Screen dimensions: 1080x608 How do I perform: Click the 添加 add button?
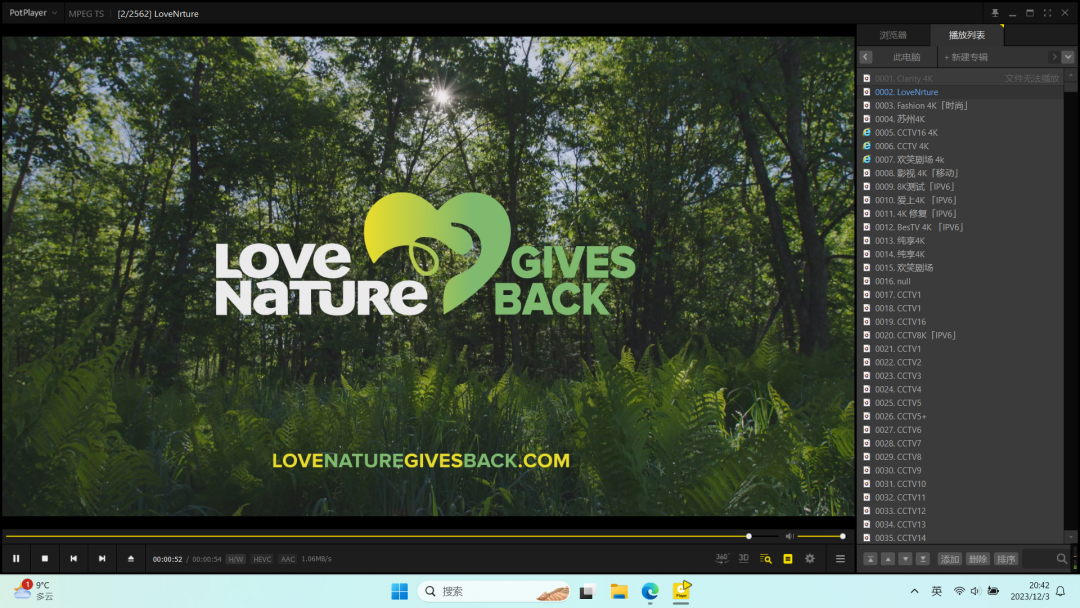tap(950, 559)
